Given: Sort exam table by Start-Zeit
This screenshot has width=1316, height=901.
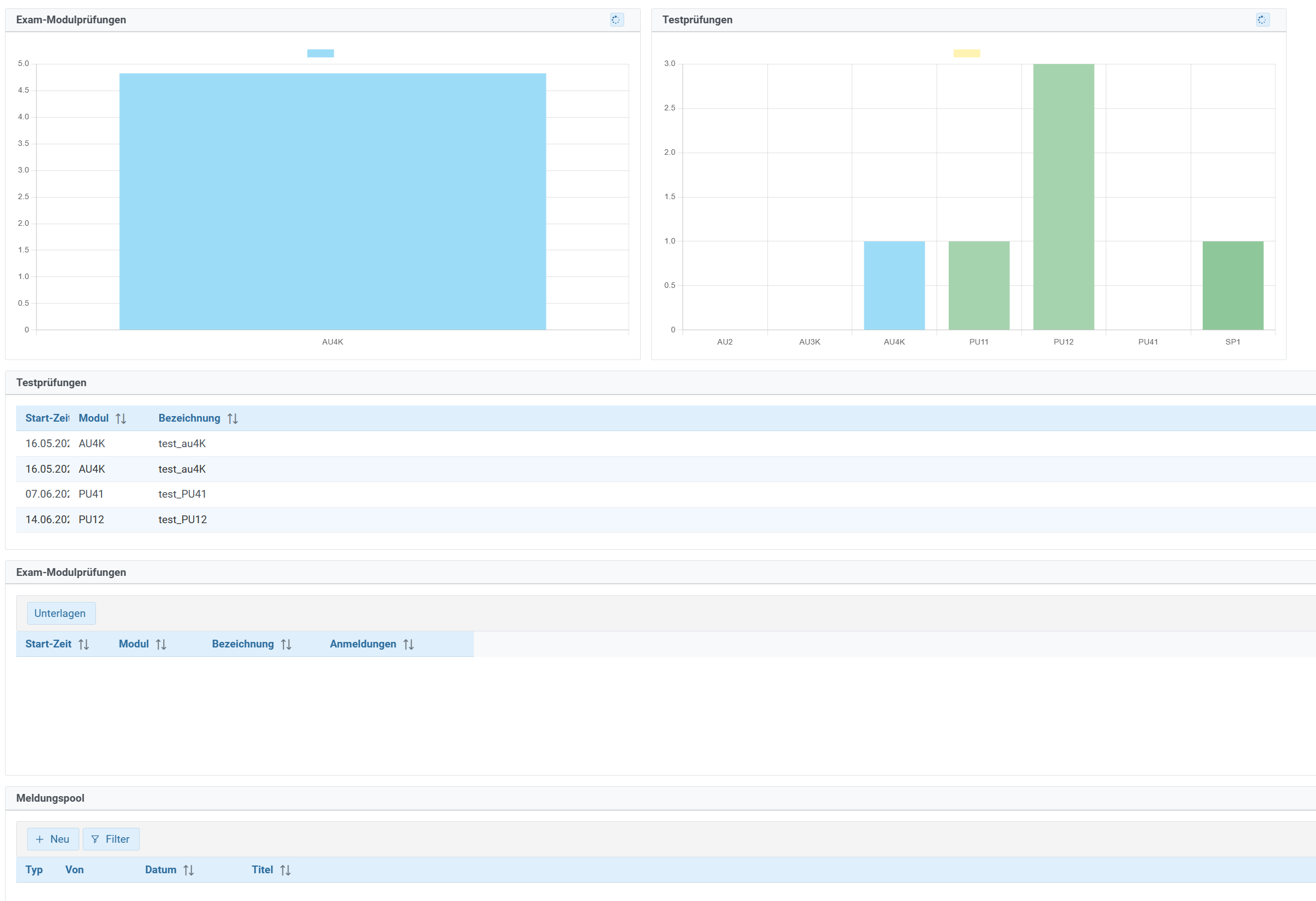Looking at the screenshot, I should (x=84, y=645).
